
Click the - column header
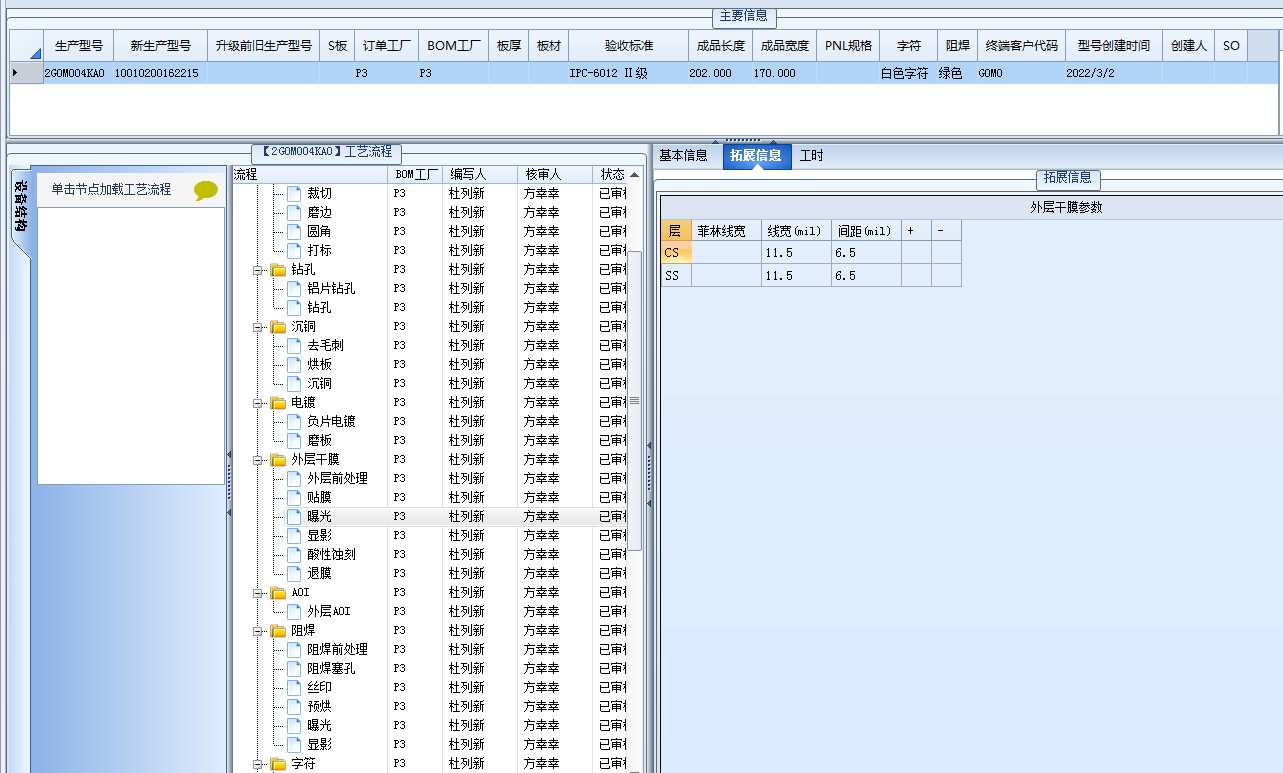[946, 230]
